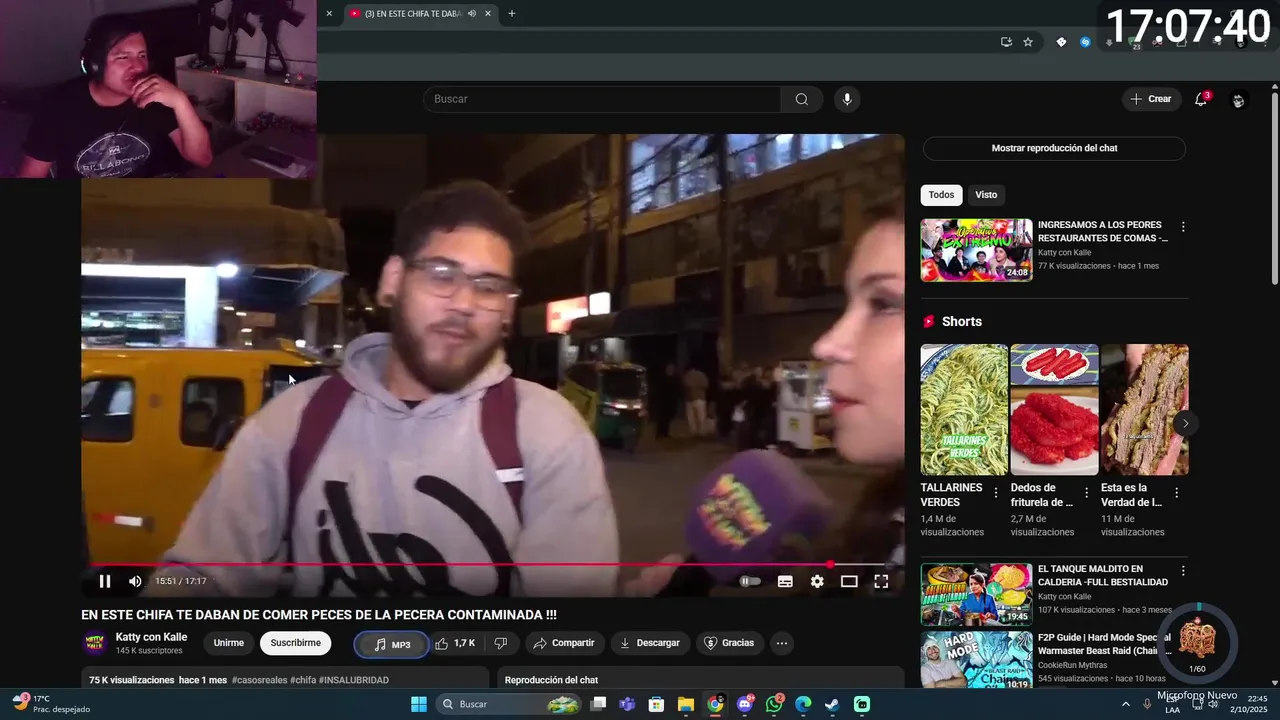Mute the tab via speaker icon

click(x=472, y=14)
